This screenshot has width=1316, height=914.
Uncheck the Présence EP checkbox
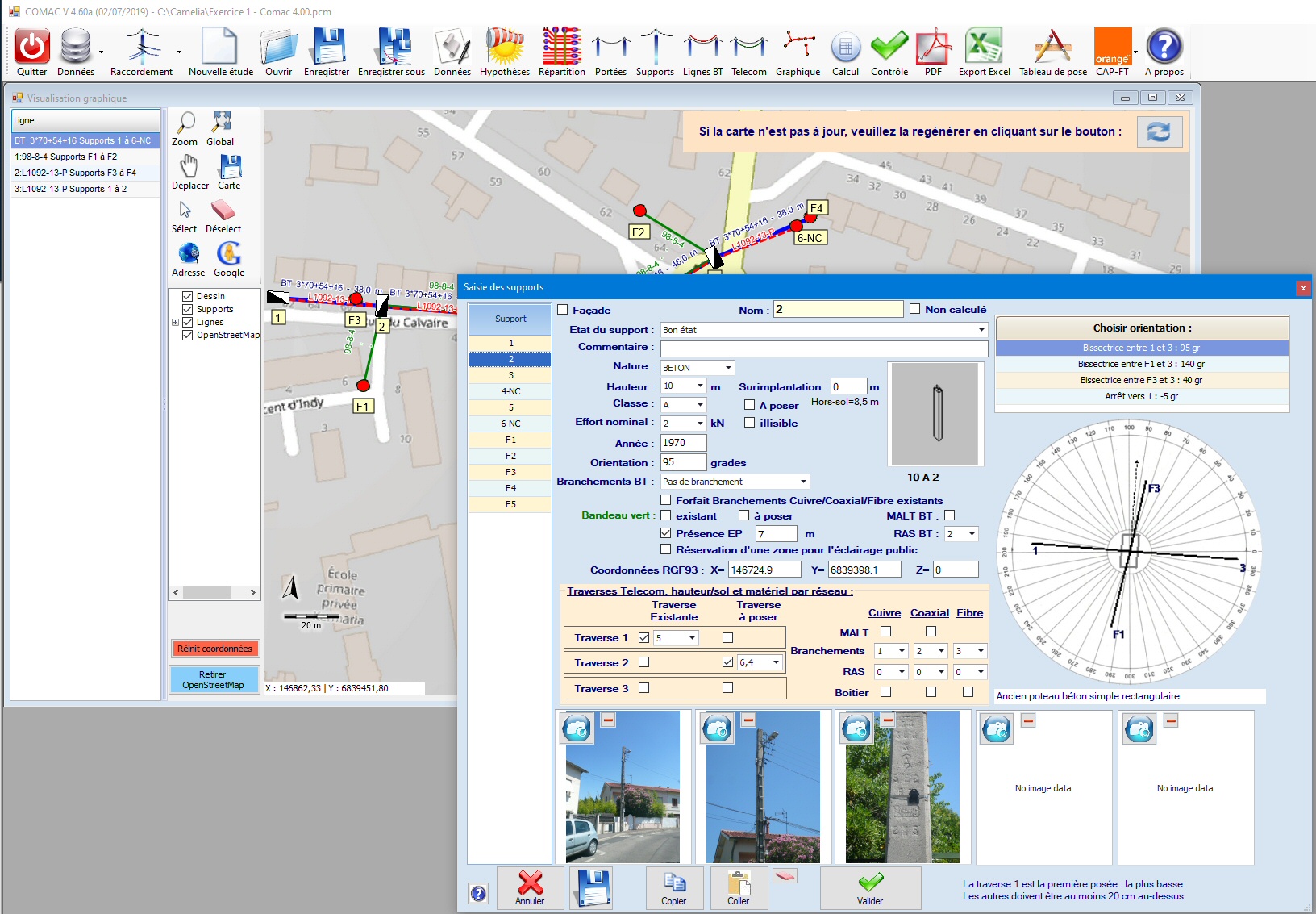[666, 533]
